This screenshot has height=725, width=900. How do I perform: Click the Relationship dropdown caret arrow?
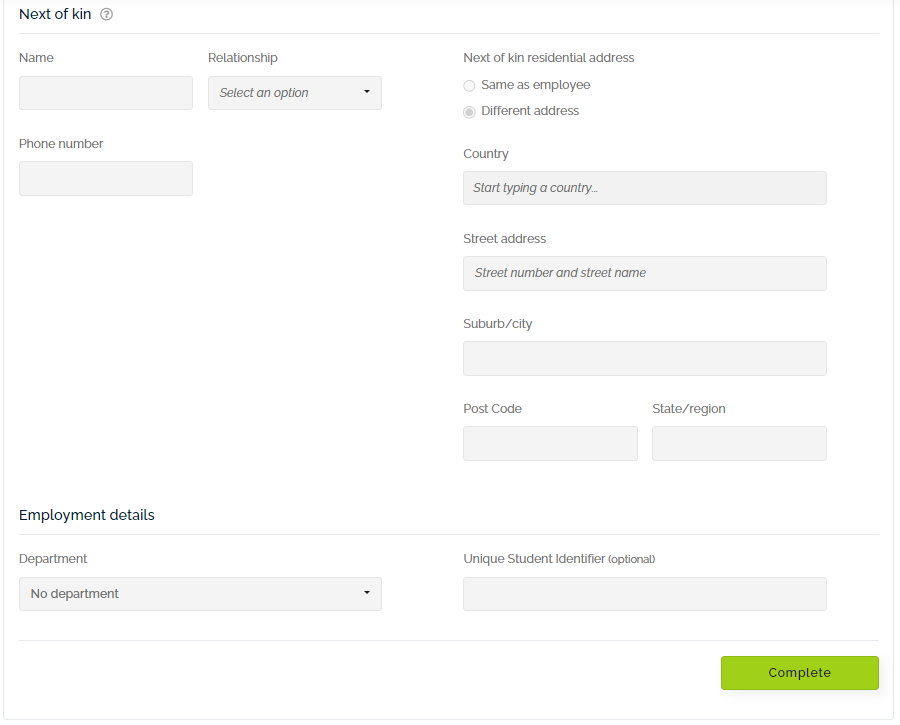click(367, 92)
